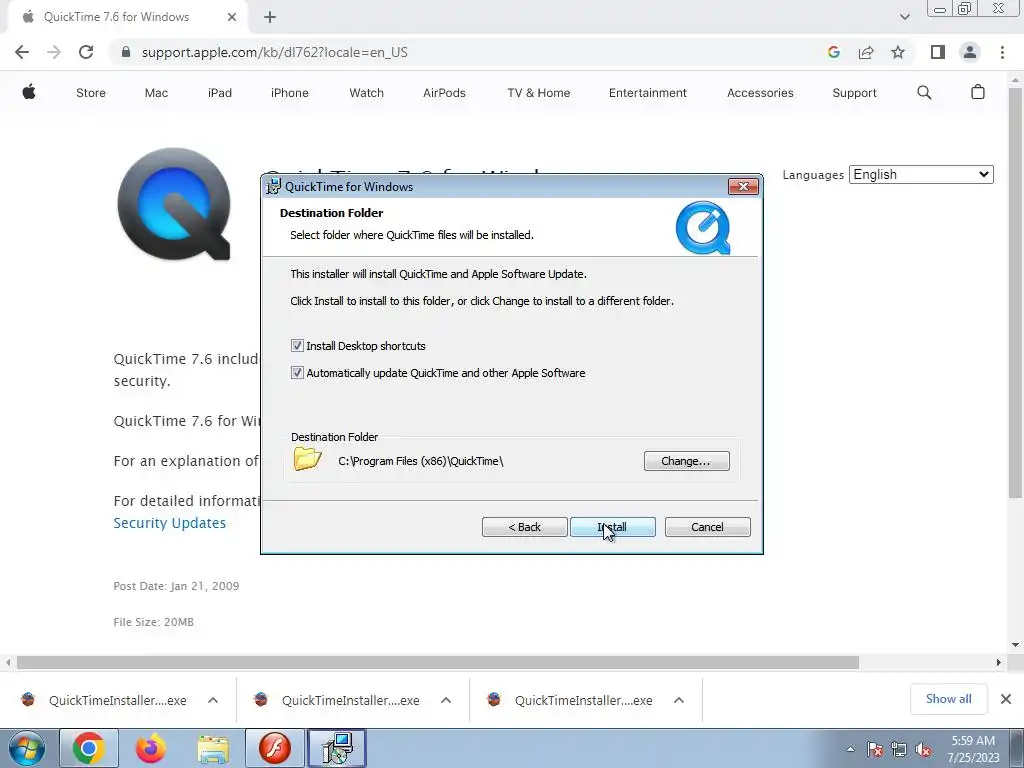Click the browser forward arrow

pyautogui.click(x=54, y=52)
